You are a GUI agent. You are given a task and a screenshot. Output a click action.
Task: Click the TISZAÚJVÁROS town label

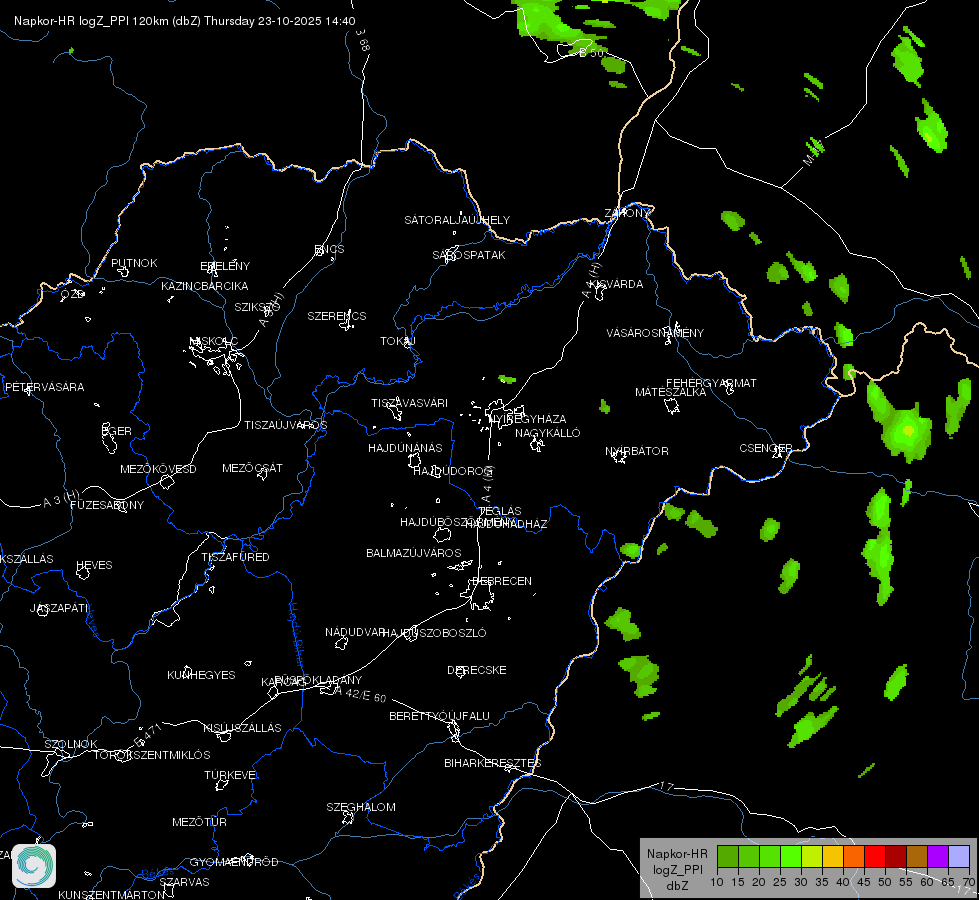[x=285, y=425]
